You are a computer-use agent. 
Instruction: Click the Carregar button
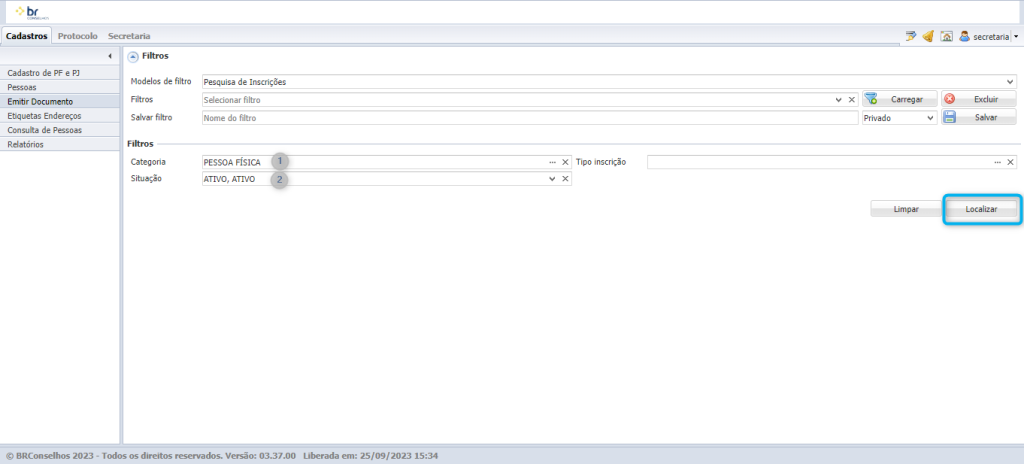(x=900, y=99)
